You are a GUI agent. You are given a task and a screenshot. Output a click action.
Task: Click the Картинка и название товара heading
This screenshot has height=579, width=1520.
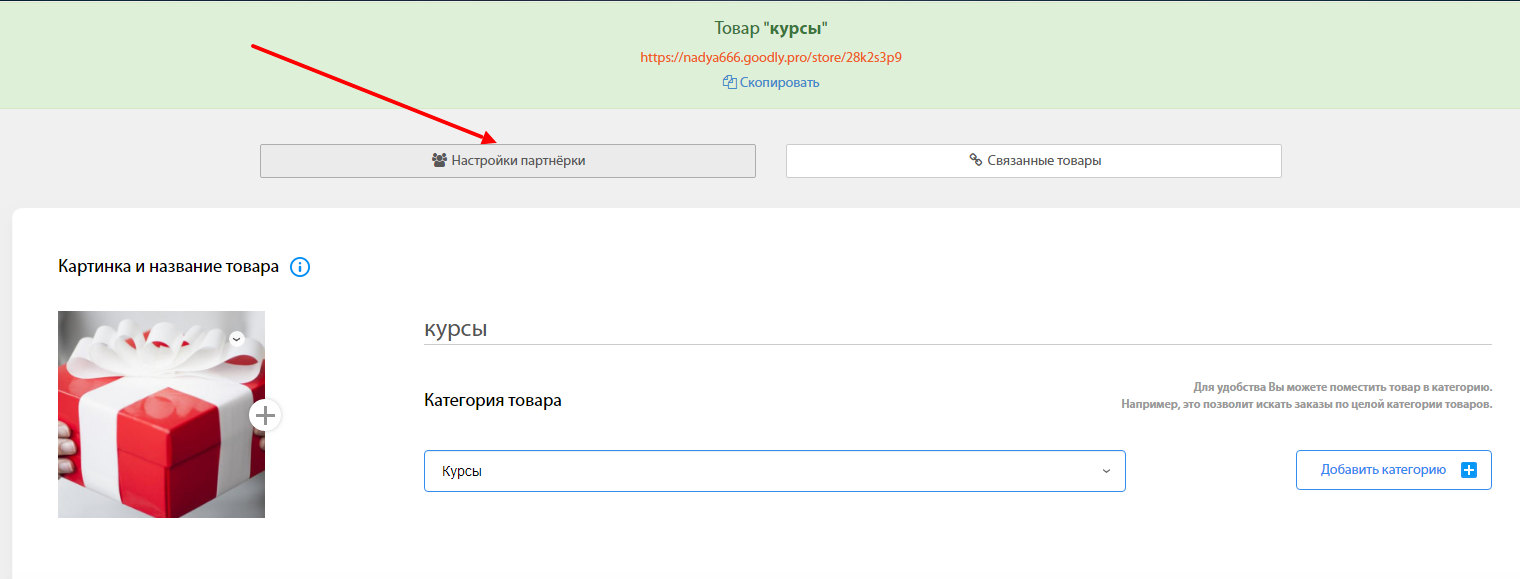point(169,267)
